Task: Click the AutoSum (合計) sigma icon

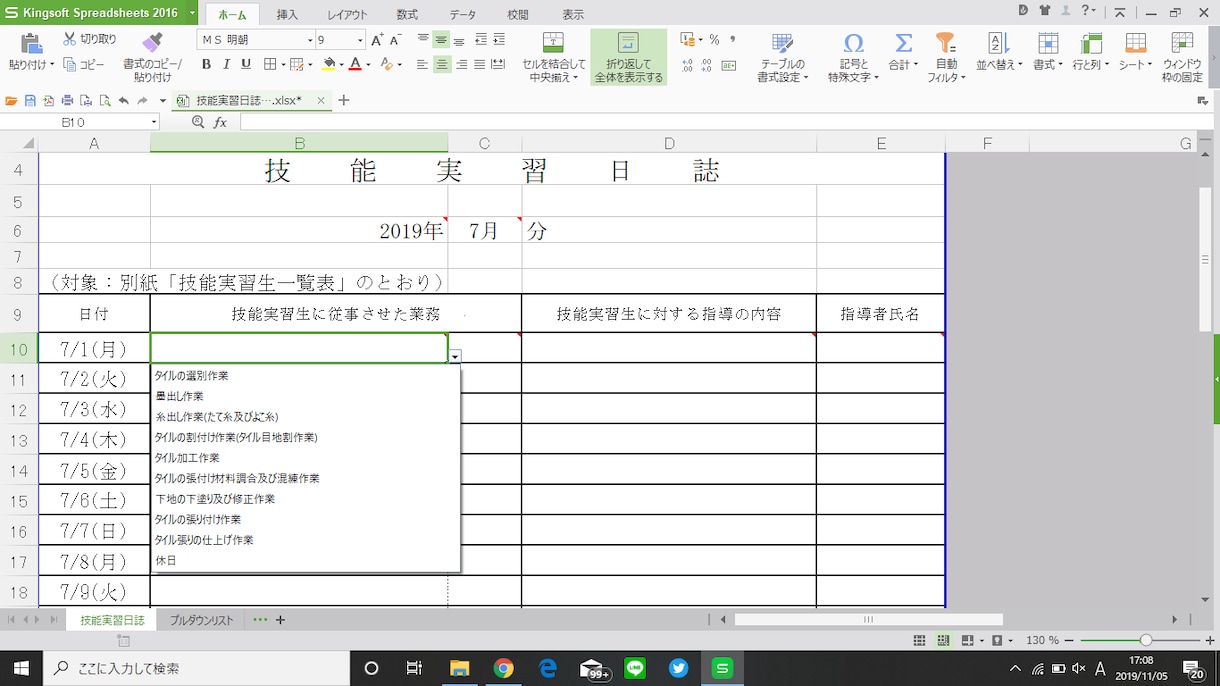Action: (x=904, y=43)
